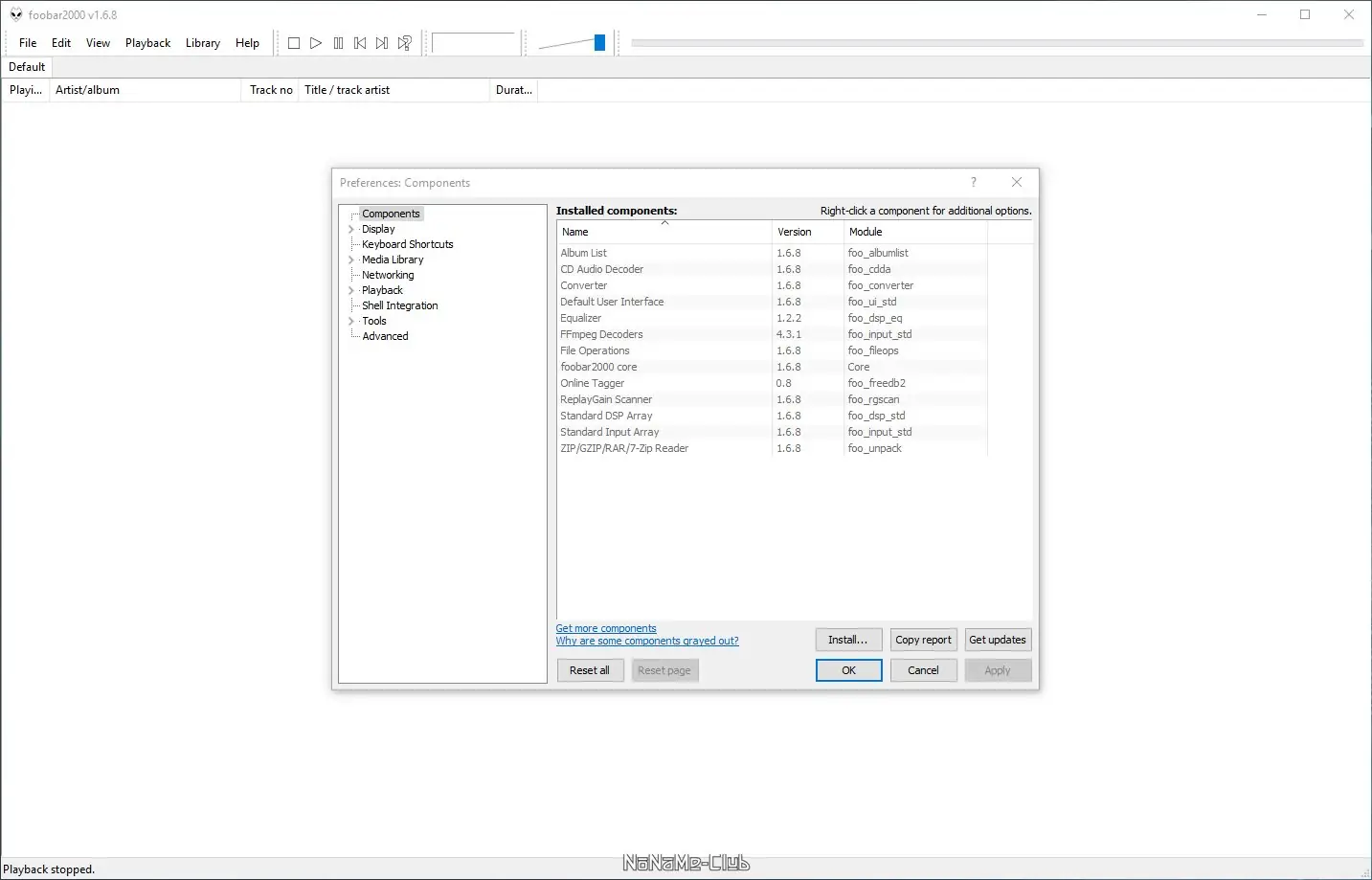The height and width of the screenshot is (880, 1372).
Task: Select the Album List component row
Action: click(772, 253)
